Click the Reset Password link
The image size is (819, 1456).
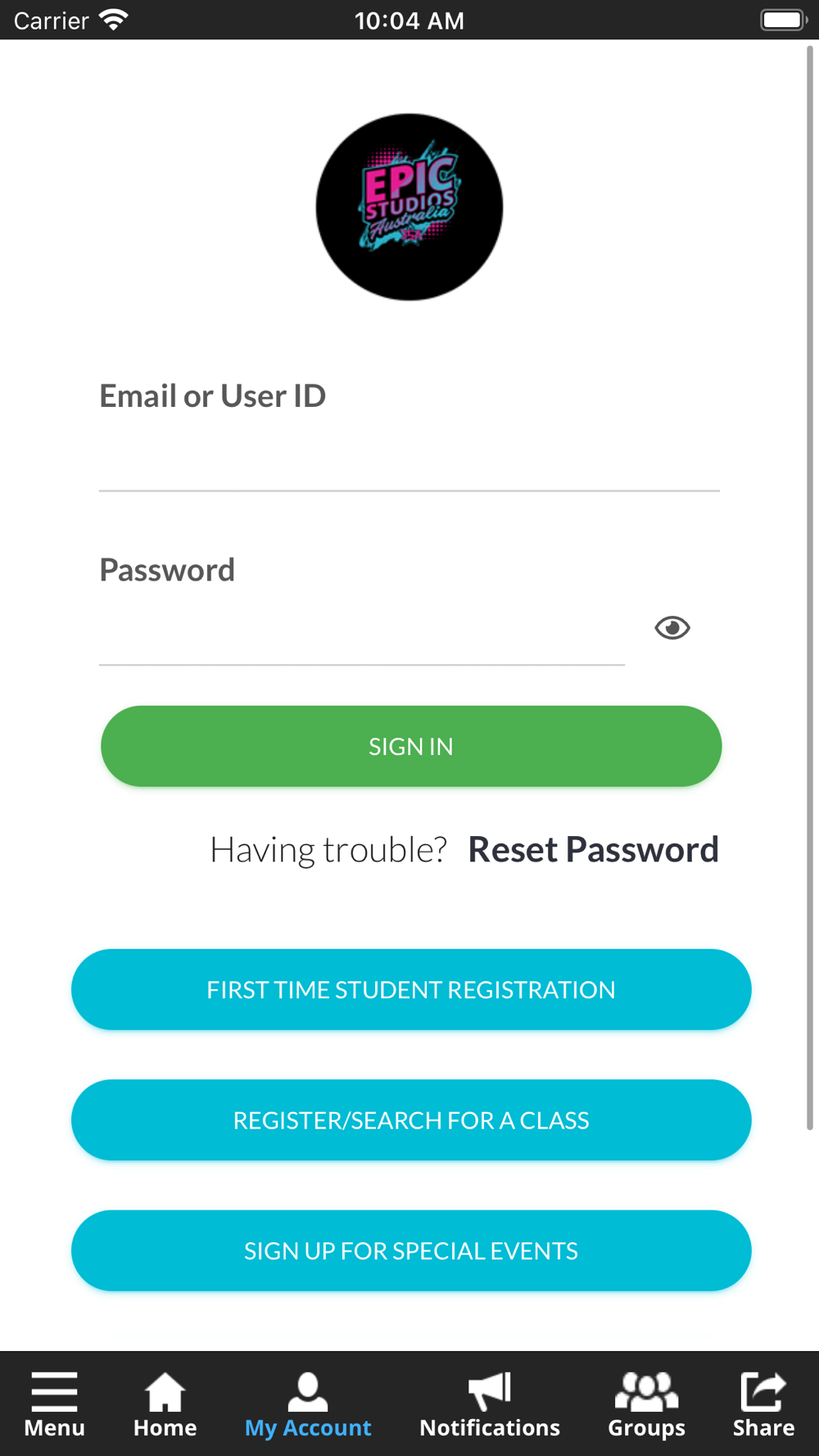[593, 850]
